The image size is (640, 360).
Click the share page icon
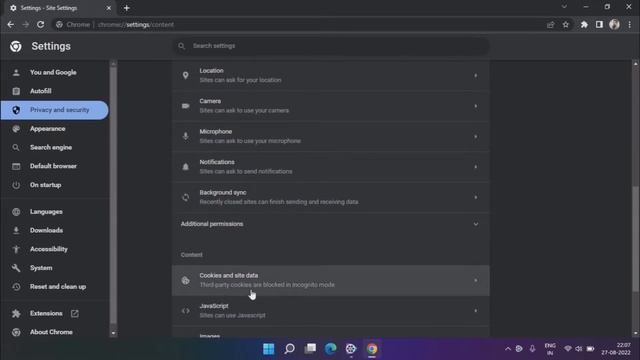click(x=551, y=24)
